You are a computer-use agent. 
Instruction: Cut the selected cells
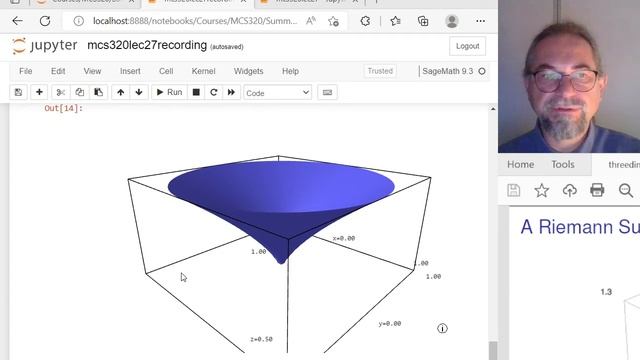coord(60,92)
